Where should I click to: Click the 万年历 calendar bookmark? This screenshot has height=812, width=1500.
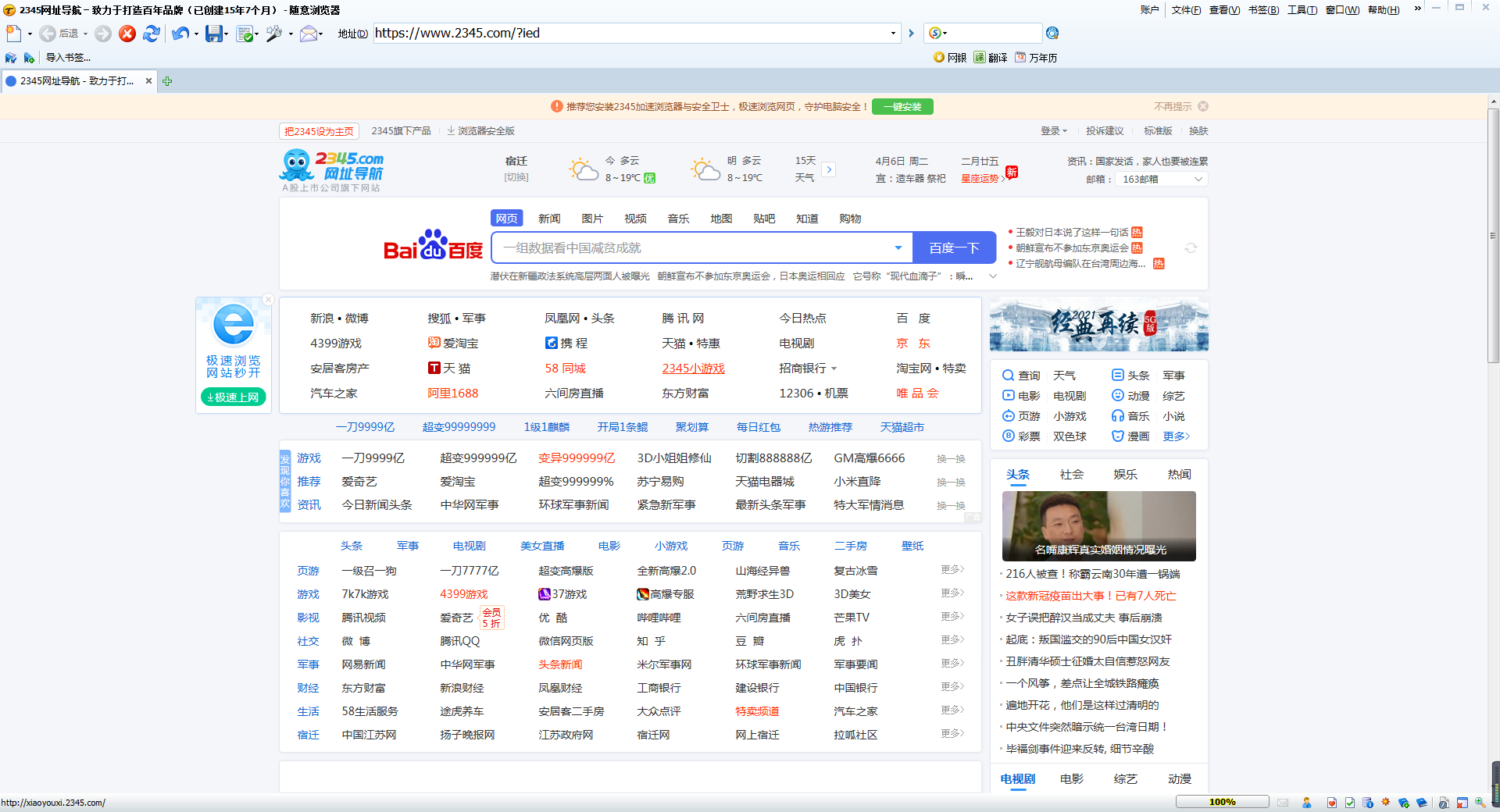click(x=1036, y=58)
